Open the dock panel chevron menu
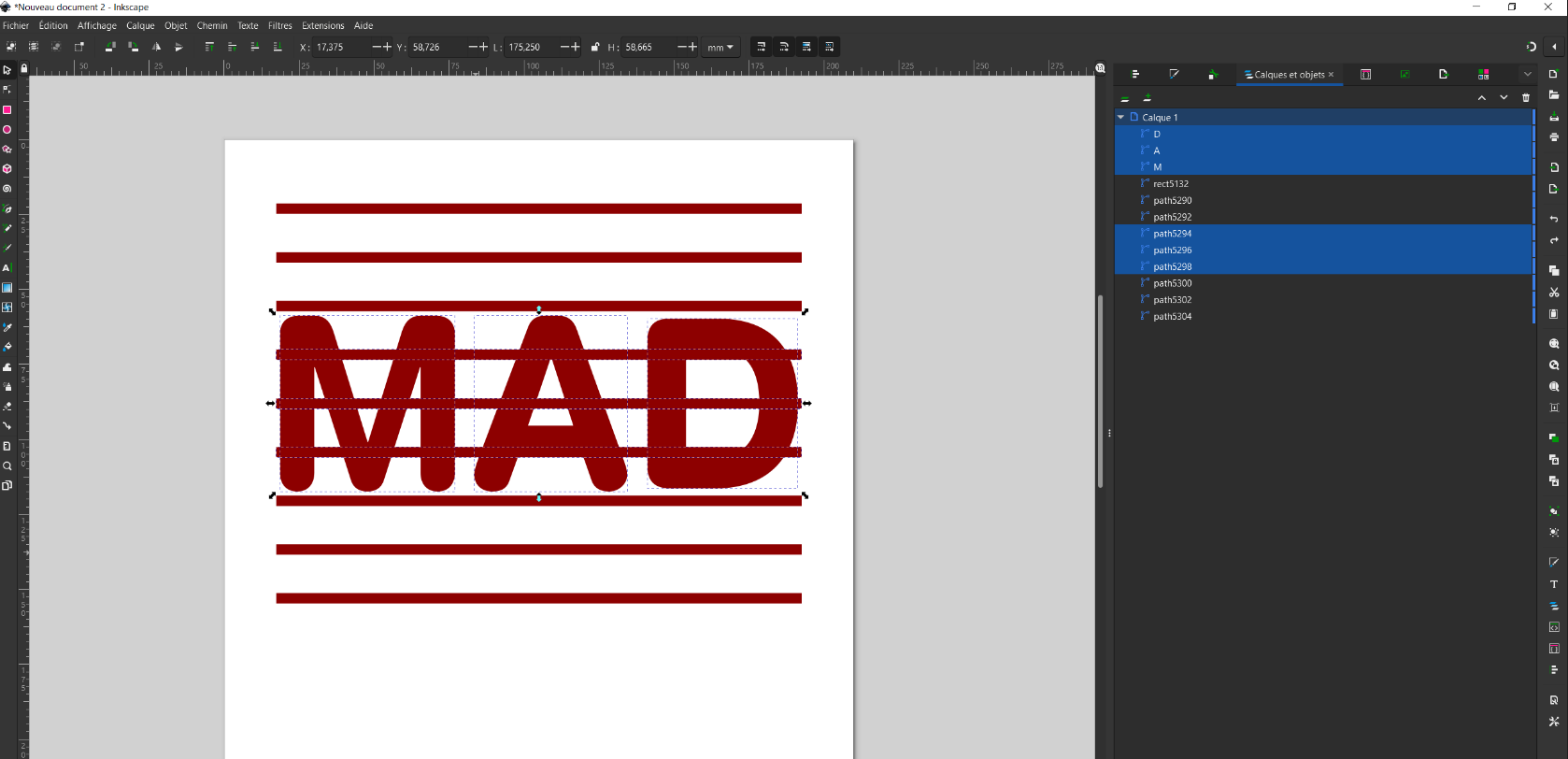Screen dimensions: 1568x759 click(1528, 74)
